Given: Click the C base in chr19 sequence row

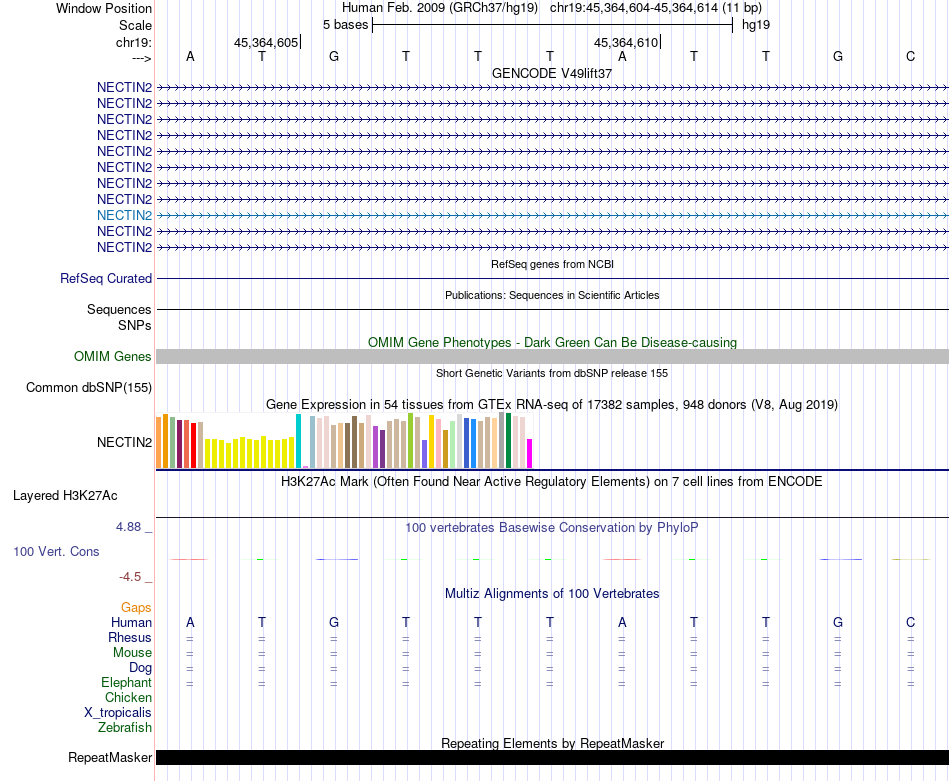Looking at the screenshot, I should pyautogui.click(x=910, y=56).
